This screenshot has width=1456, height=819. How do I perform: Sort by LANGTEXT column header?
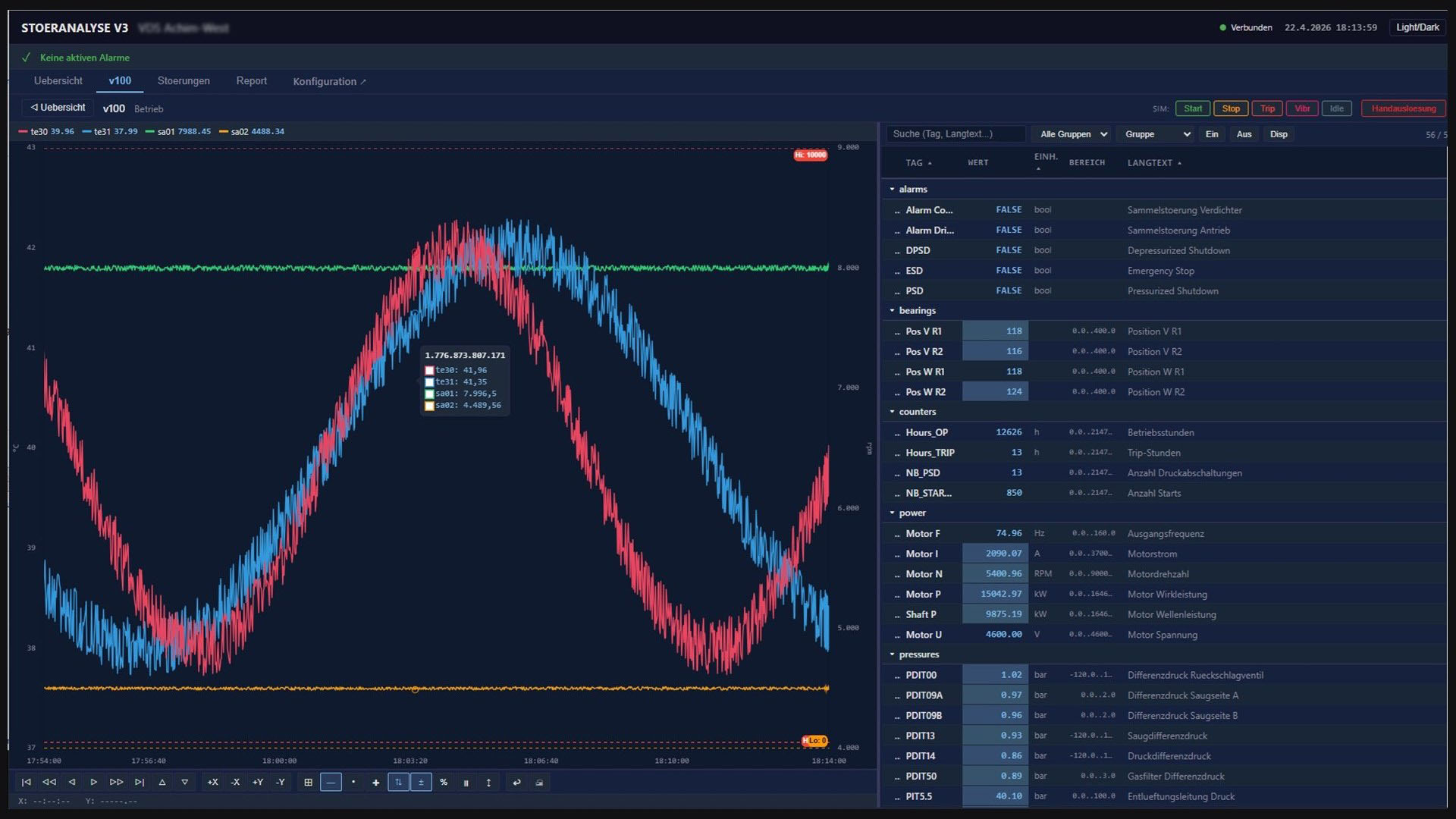pyautogui.click(x=1154, y=163)
